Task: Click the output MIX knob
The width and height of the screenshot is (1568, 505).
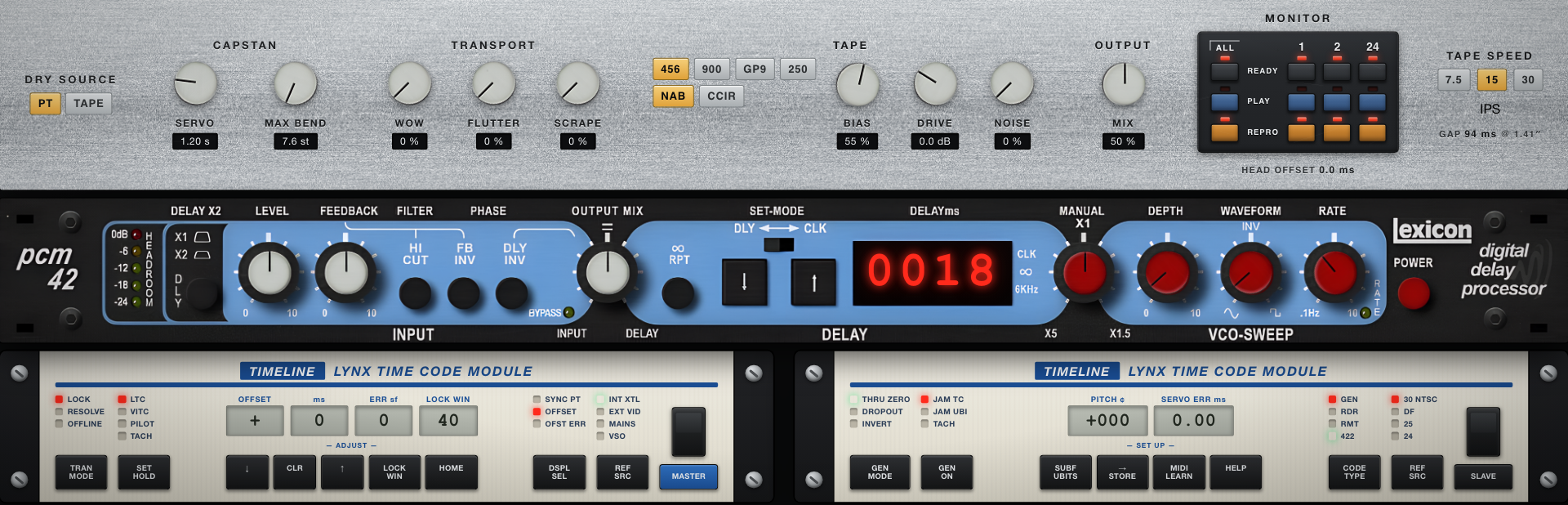Action: [1123, 83]
